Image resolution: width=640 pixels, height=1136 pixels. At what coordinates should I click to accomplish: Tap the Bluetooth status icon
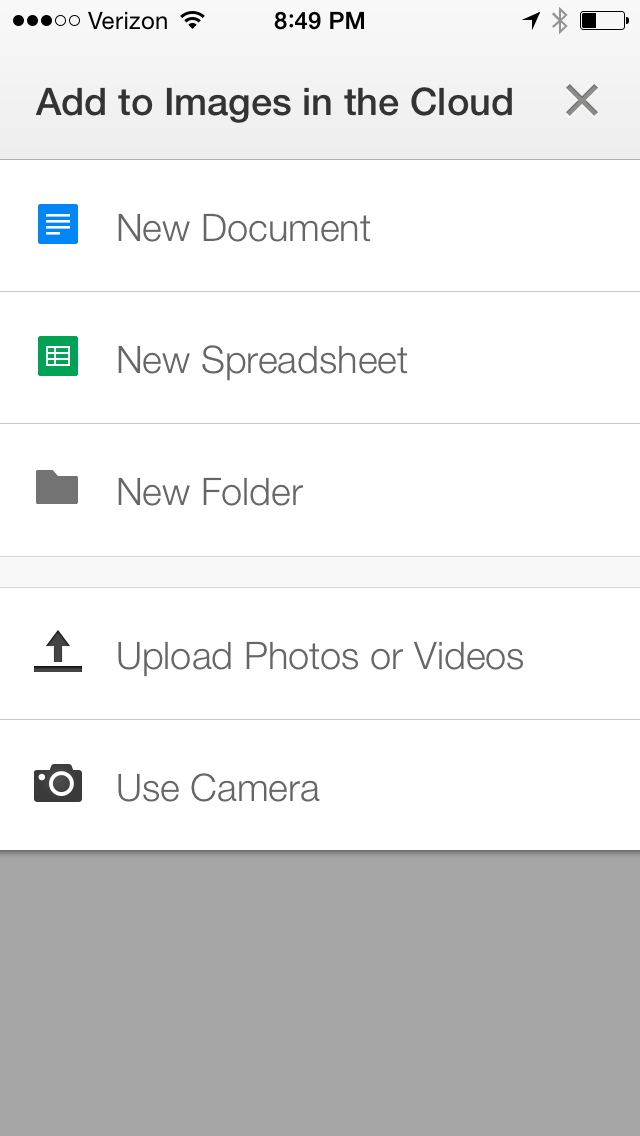[x=560, y=20]
